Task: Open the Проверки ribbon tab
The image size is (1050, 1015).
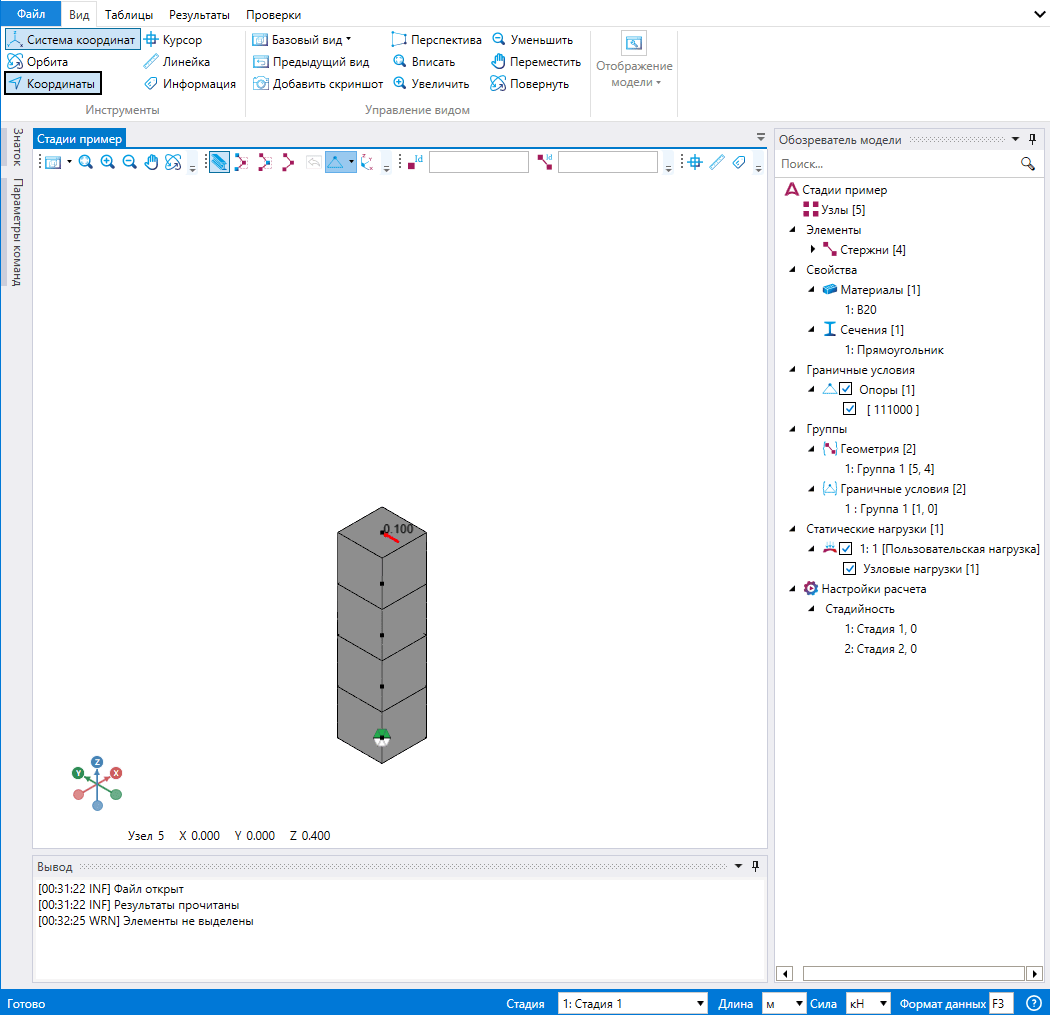Action: tap(273, 15)
